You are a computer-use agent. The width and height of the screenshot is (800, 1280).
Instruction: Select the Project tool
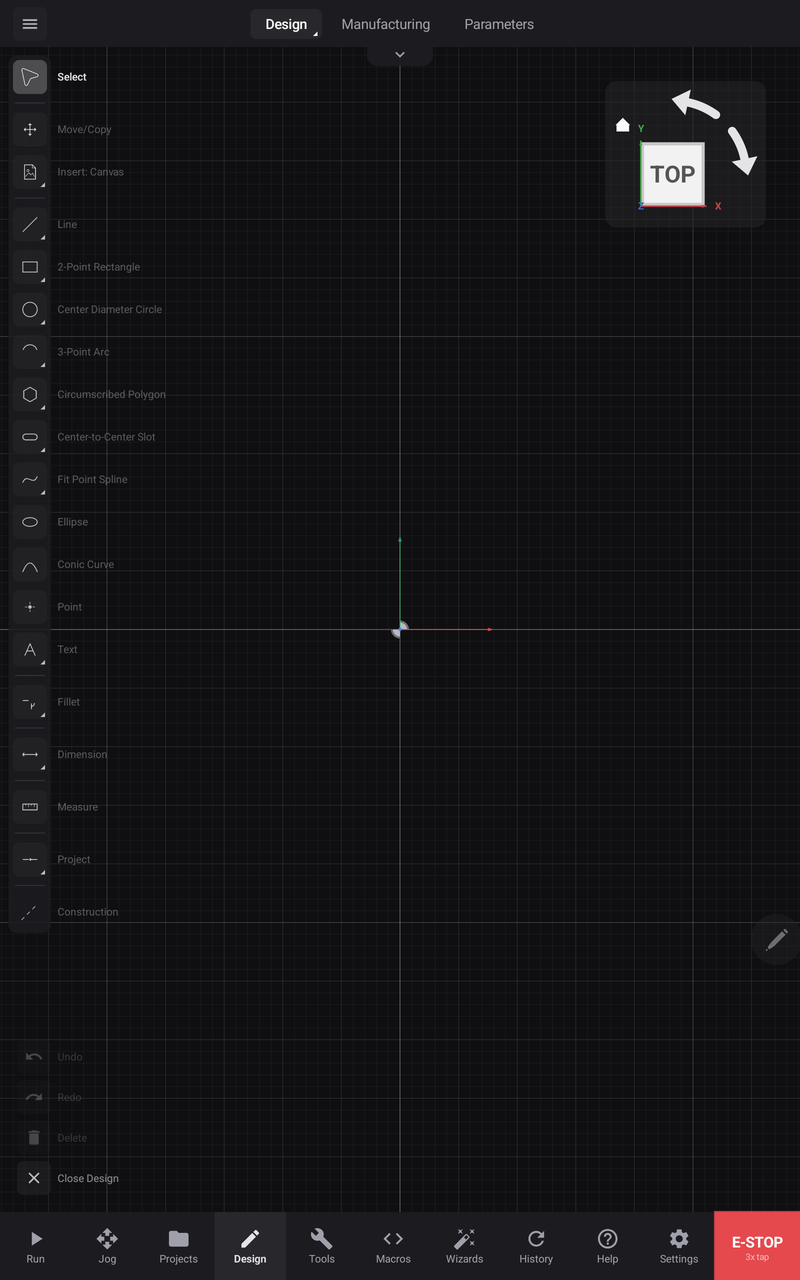(x=30, y=860)
